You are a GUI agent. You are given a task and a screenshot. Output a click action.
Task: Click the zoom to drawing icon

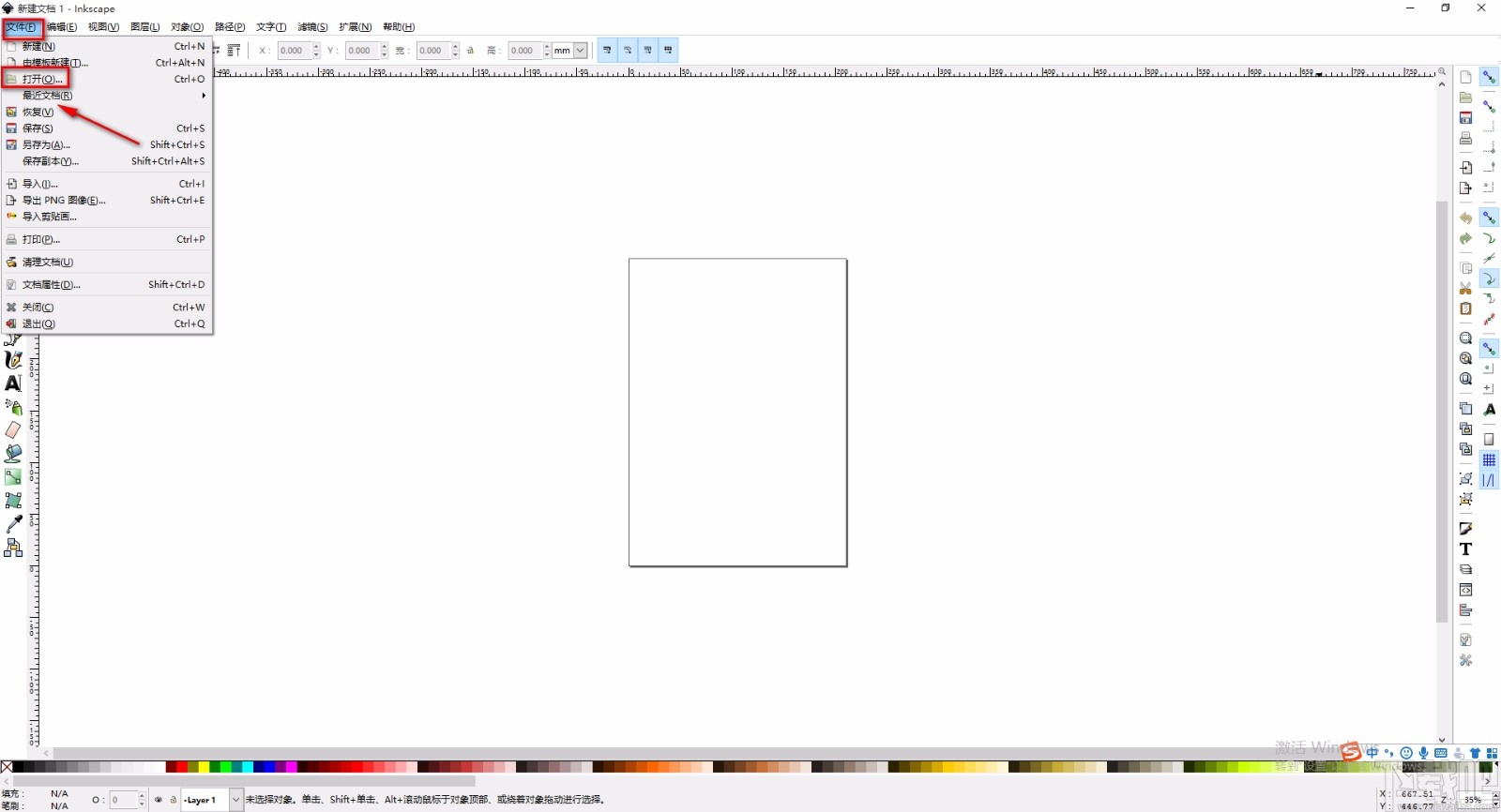[1465, 359]
